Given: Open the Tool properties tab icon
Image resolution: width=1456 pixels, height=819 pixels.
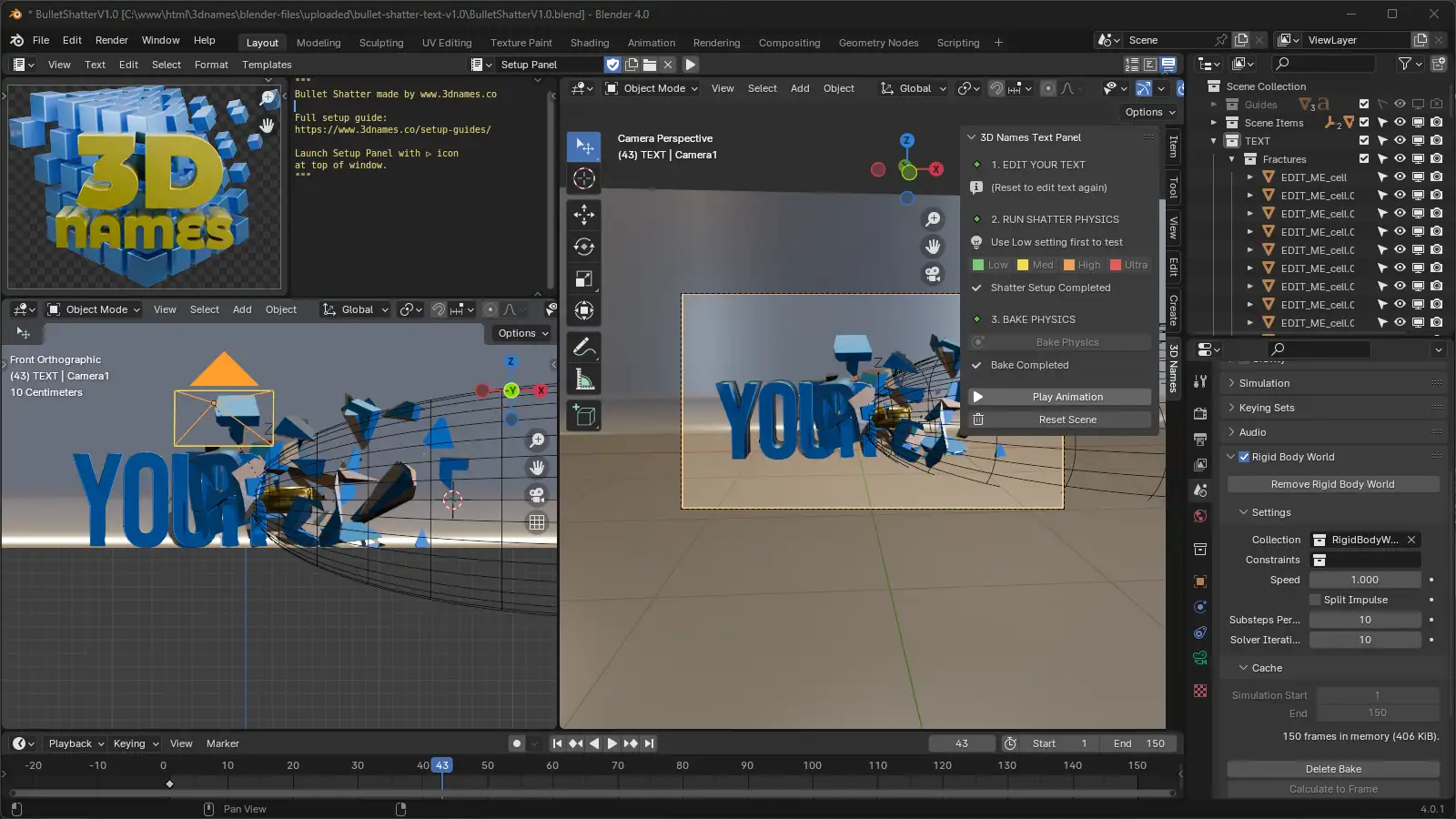Looking at the screenshot, I should pyautogui.click(x=1200, y=381).
